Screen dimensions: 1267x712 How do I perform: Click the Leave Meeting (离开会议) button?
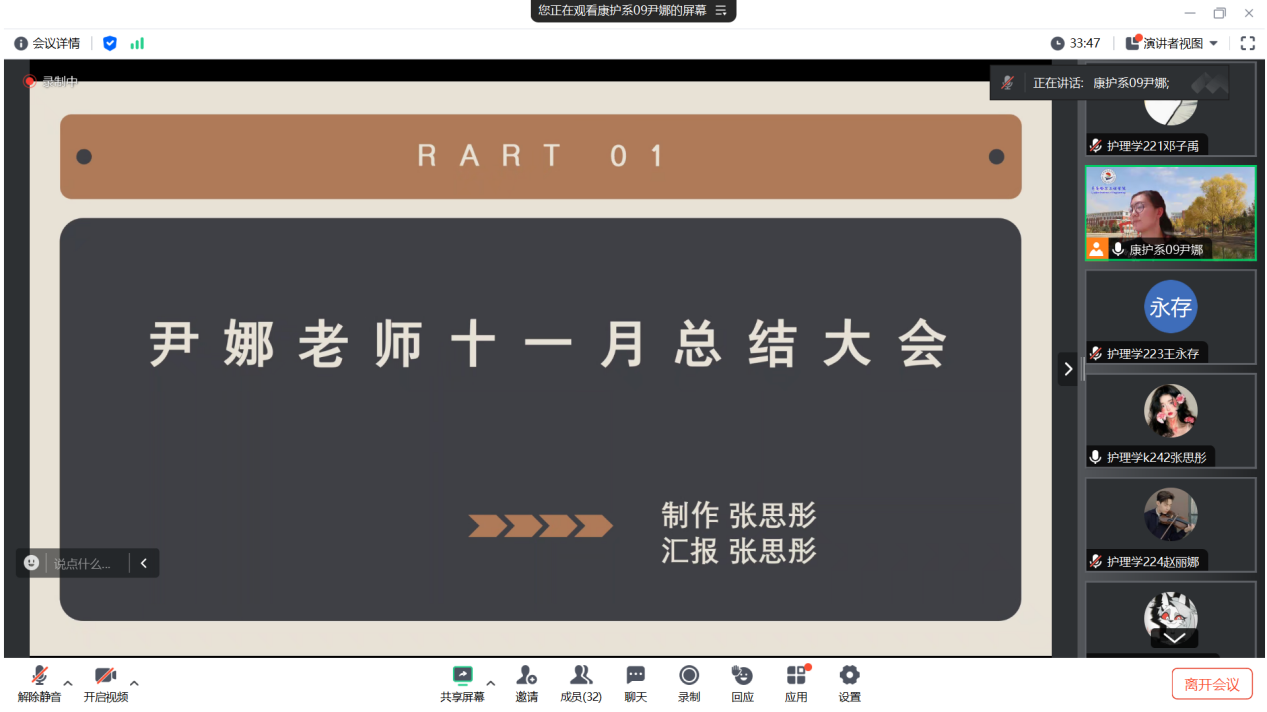point(1211,684)
